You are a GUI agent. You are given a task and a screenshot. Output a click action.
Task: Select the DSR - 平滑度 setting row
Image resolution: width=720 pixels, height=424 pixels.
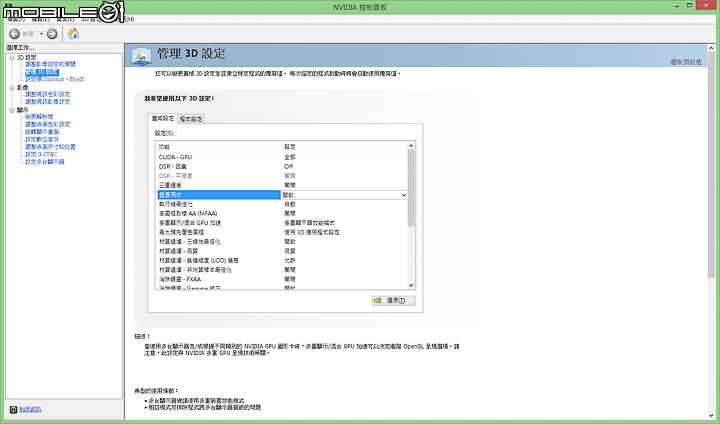pos(282,176)
